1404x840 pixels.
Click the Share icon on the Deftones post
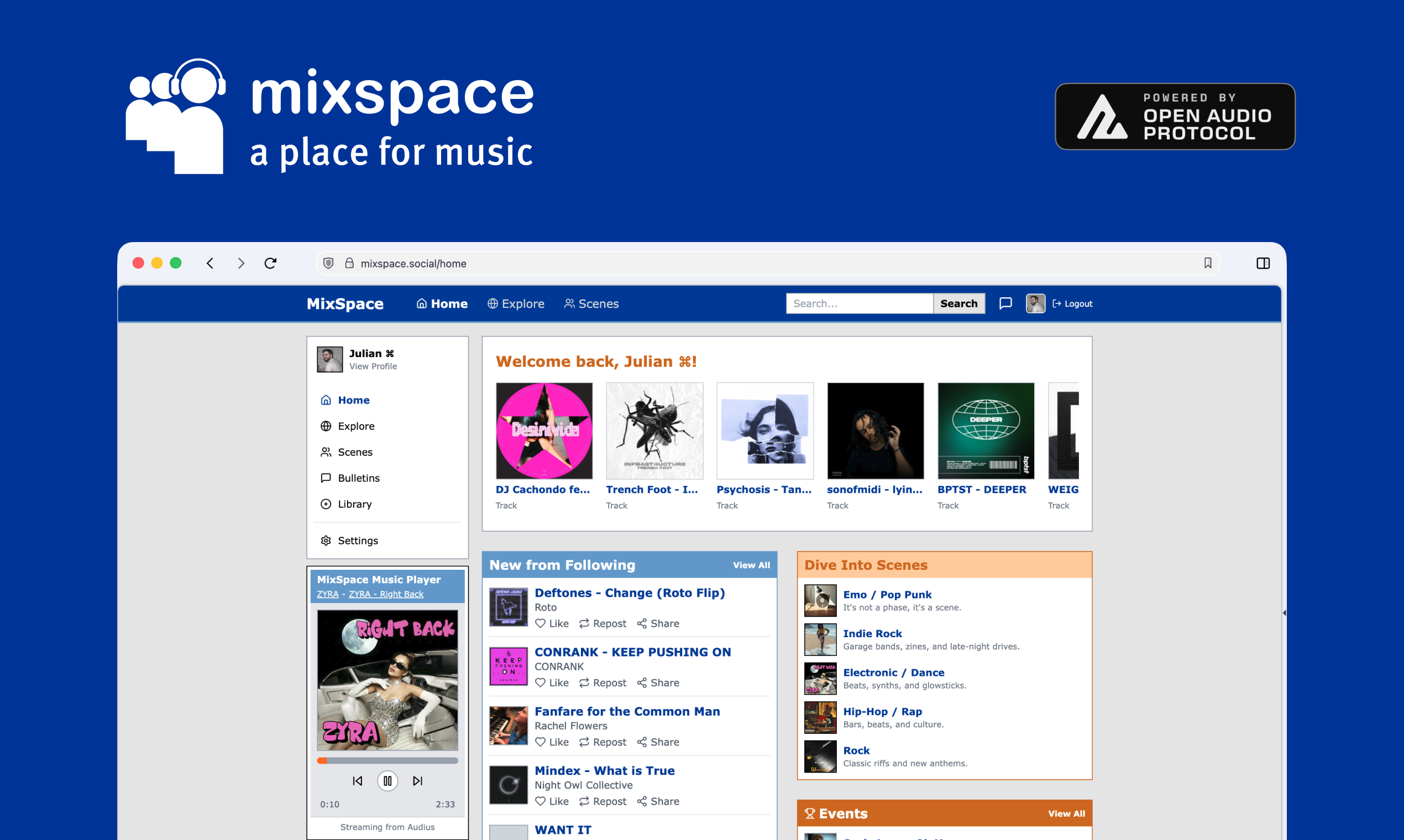coord(658,623)
